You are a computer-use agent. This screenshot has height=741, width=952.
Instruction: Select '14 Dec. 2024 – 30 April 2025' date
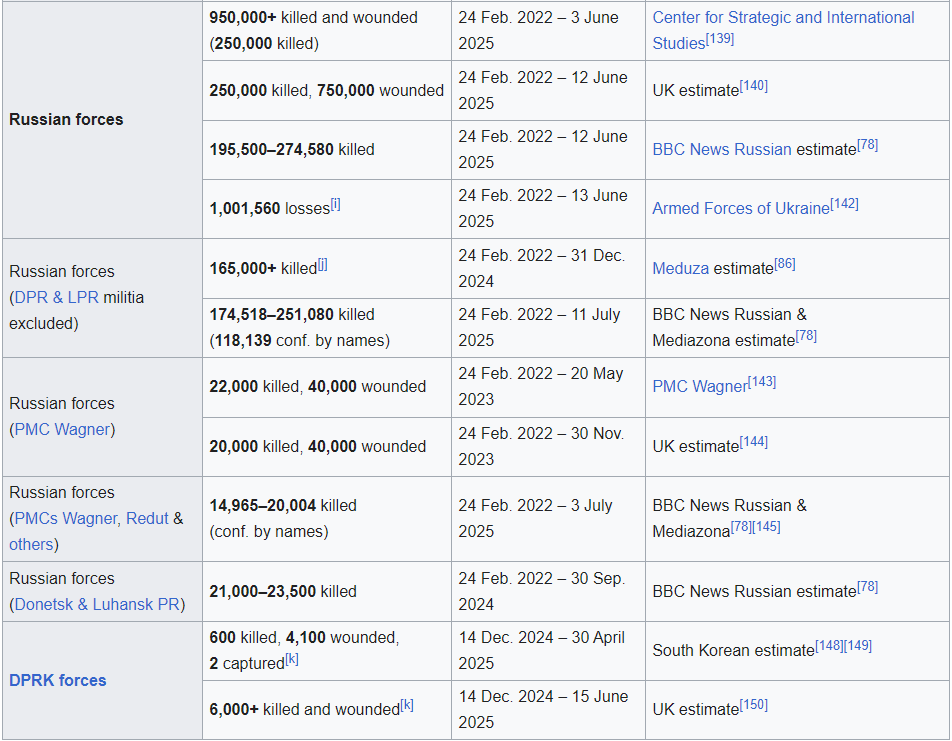click(x=542, y=651)
